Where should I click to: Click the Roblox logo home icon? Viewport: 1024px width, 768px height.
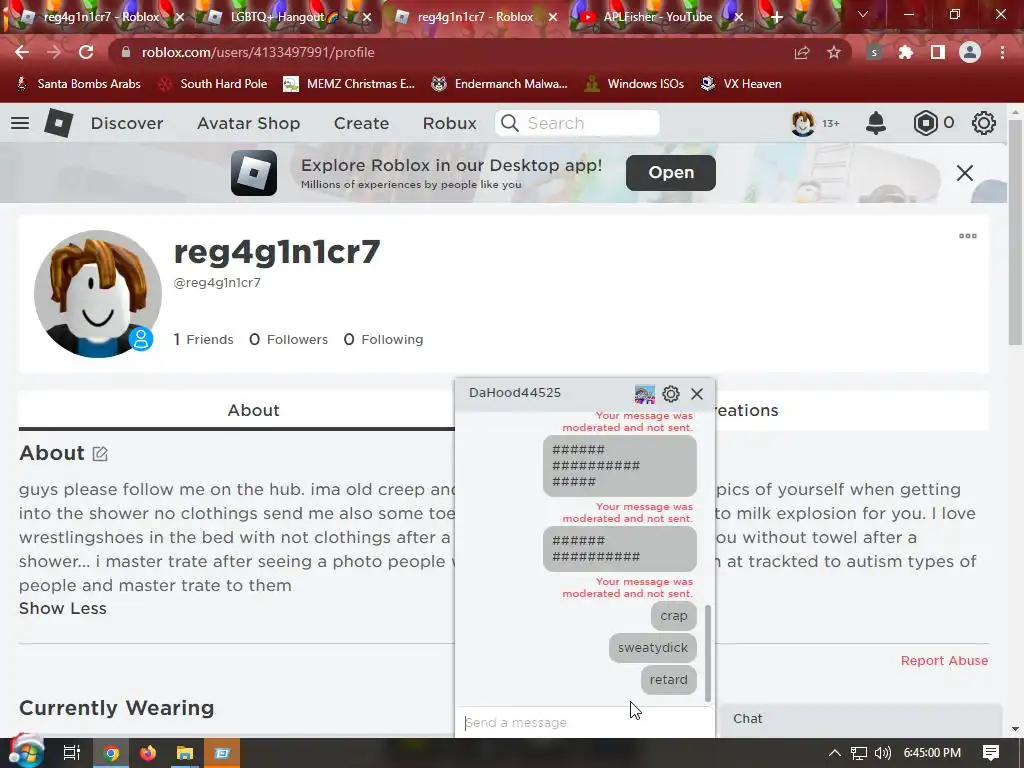(58, 123)
